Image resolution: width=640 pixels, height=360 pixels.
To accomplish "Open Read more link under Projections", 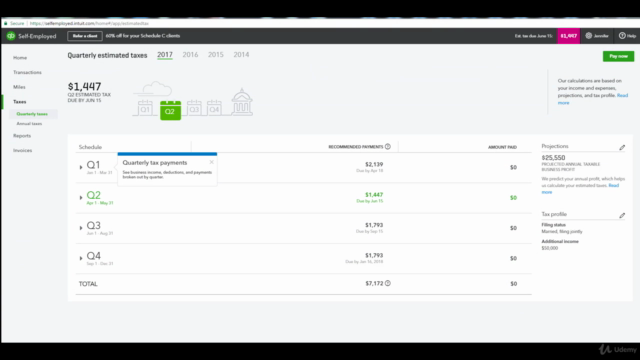I will coord(580,189).
